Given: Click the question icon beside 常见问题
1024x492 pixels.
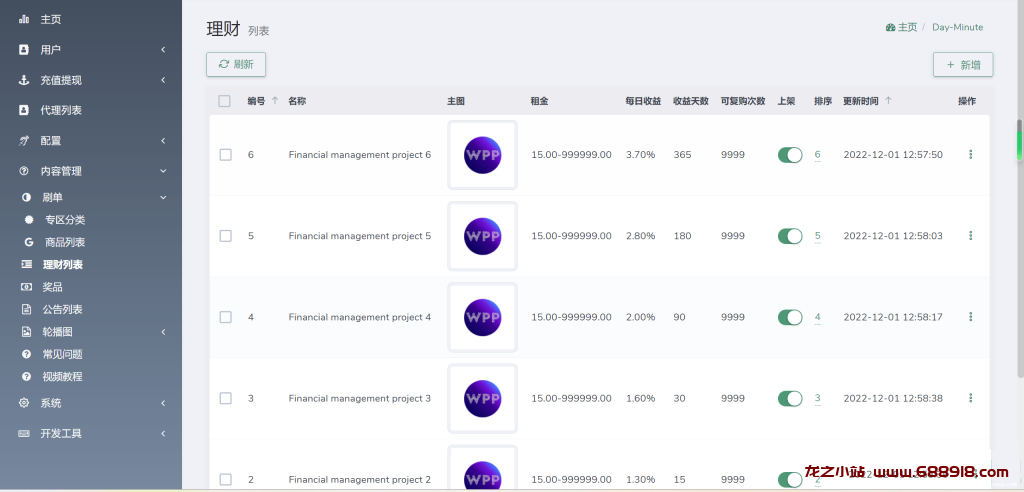Looking at the screenshot, I should (x=26, y=354).
